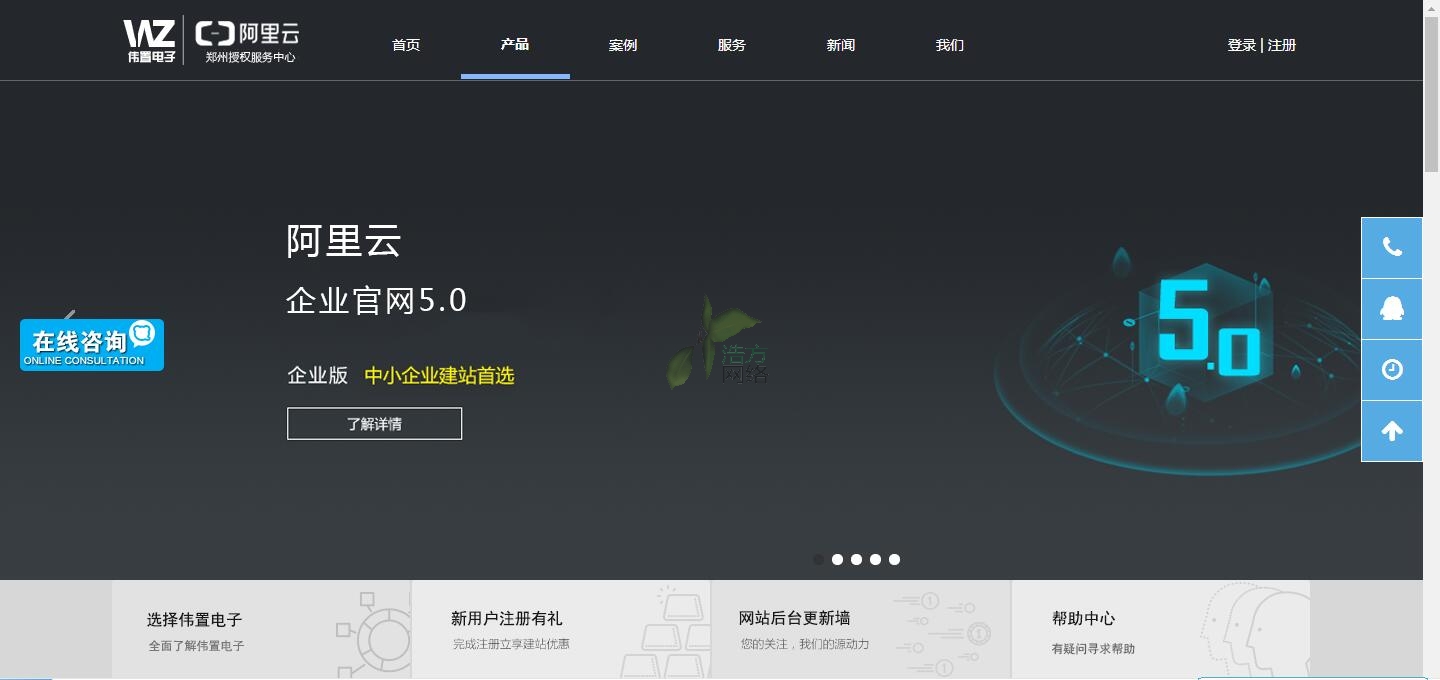The height and width of the screenshot is (680, 1440).
Task: Click the phone contact icon in sidebar
Action: click(x=1391, y=248)
